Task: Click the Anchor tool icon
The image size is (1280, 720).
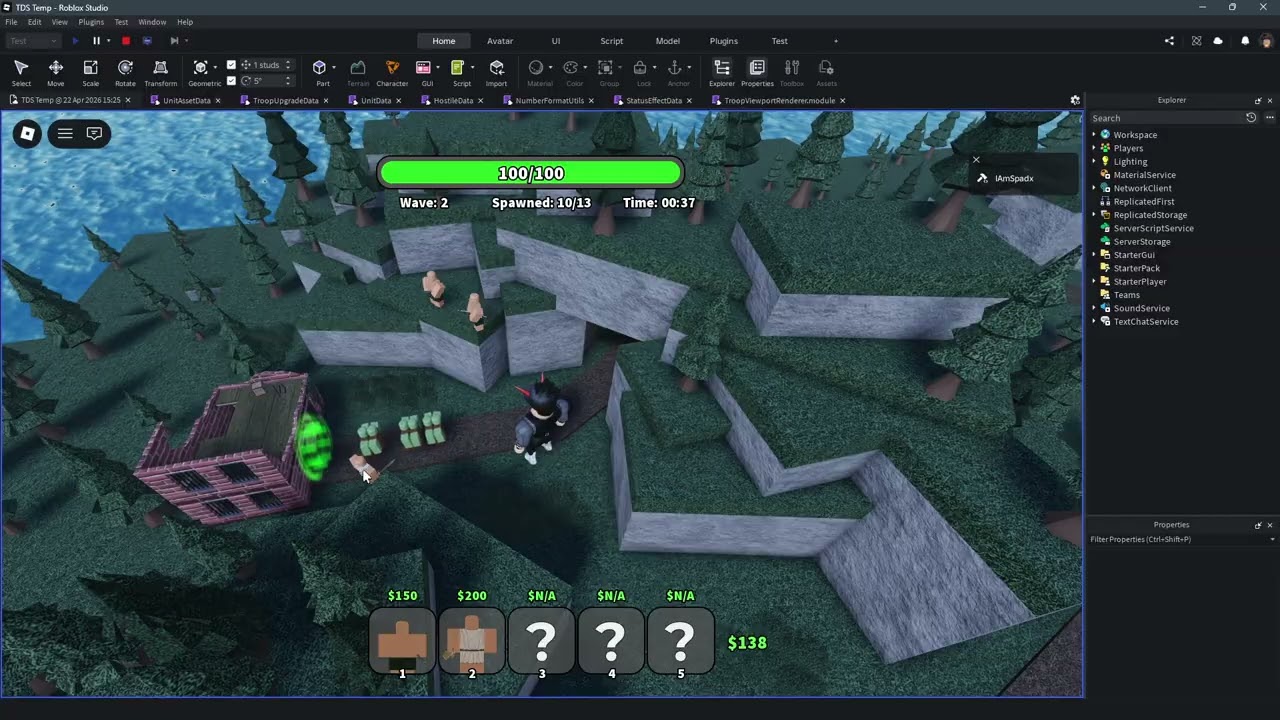Action: tap(674, 68)
